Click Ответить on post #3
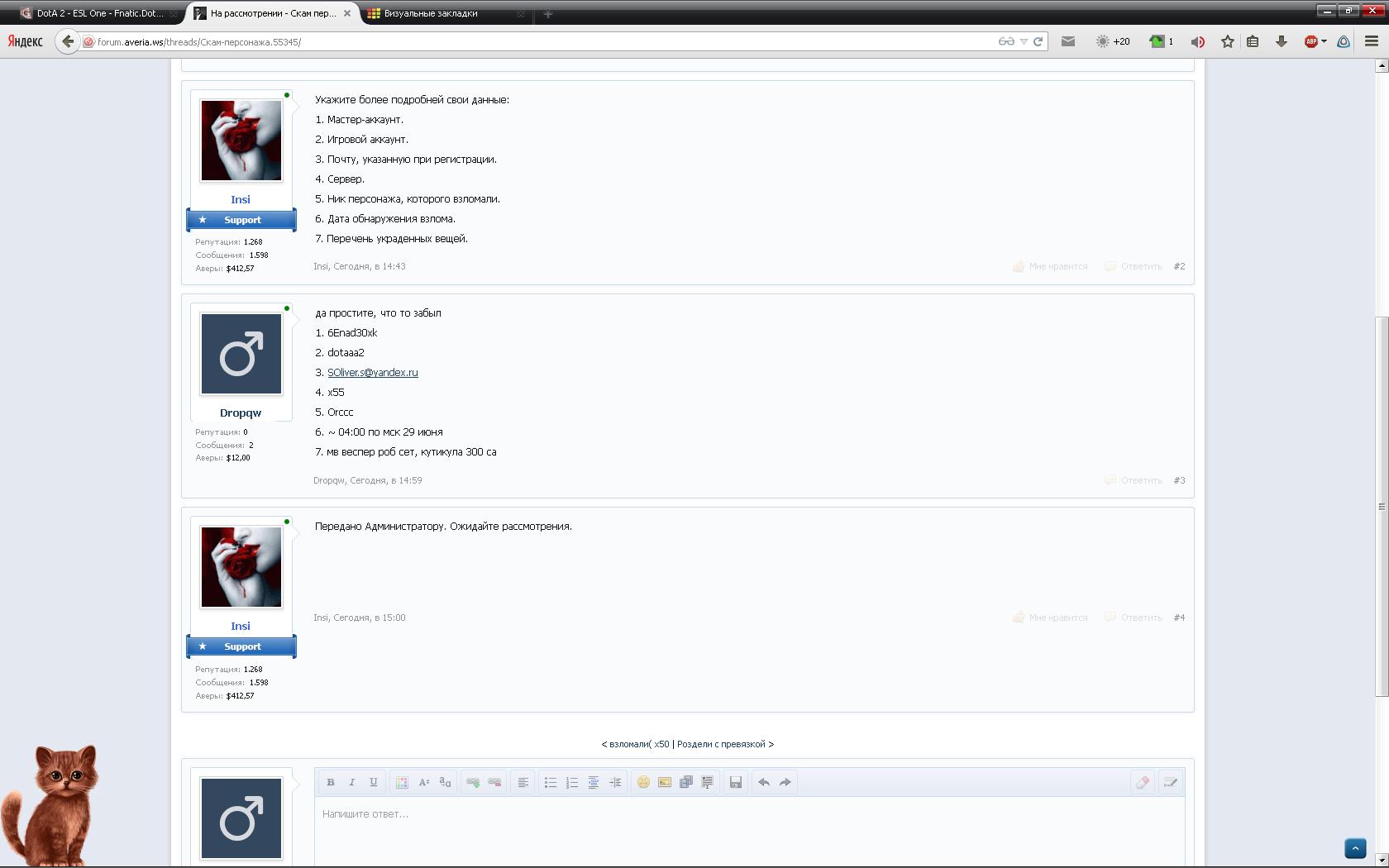Image resolution: width=1389 pixels, height=868 pixels. tap(1134, 480)
